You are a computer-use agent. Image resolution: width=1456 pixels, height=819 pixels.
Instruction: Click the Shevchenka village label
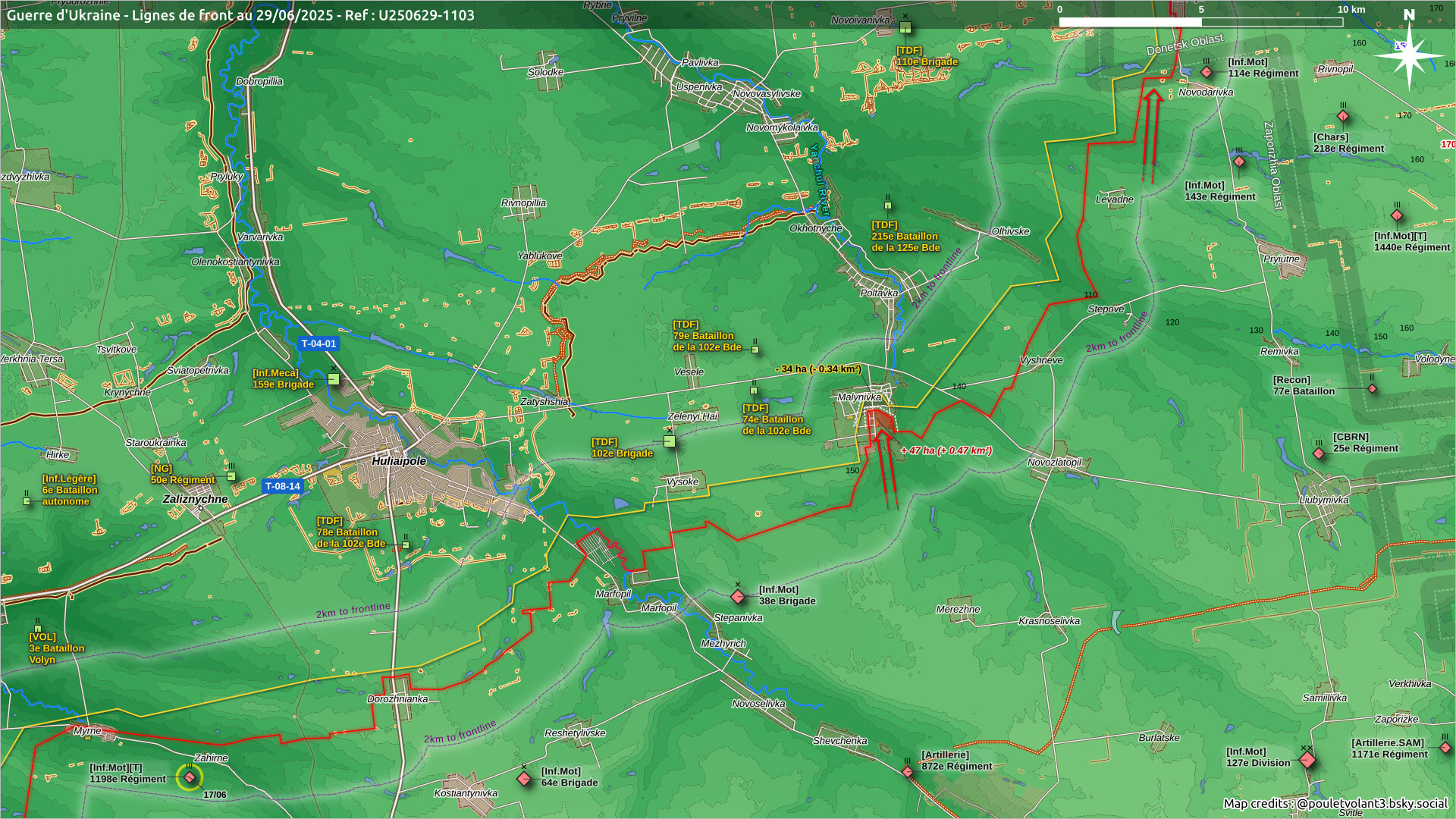839,740
